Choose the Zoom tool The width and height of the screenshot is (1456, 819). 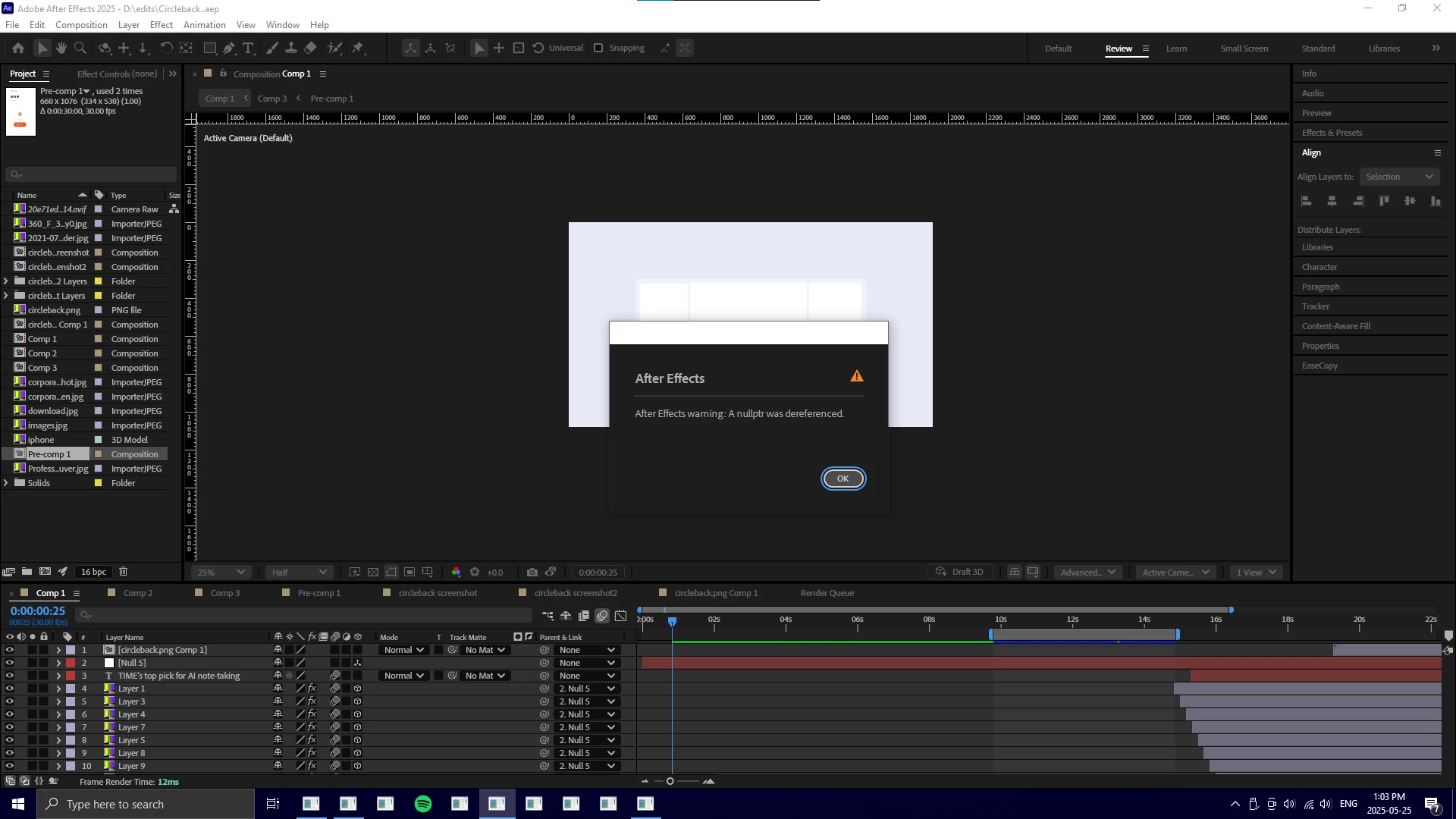coord(80,48)
